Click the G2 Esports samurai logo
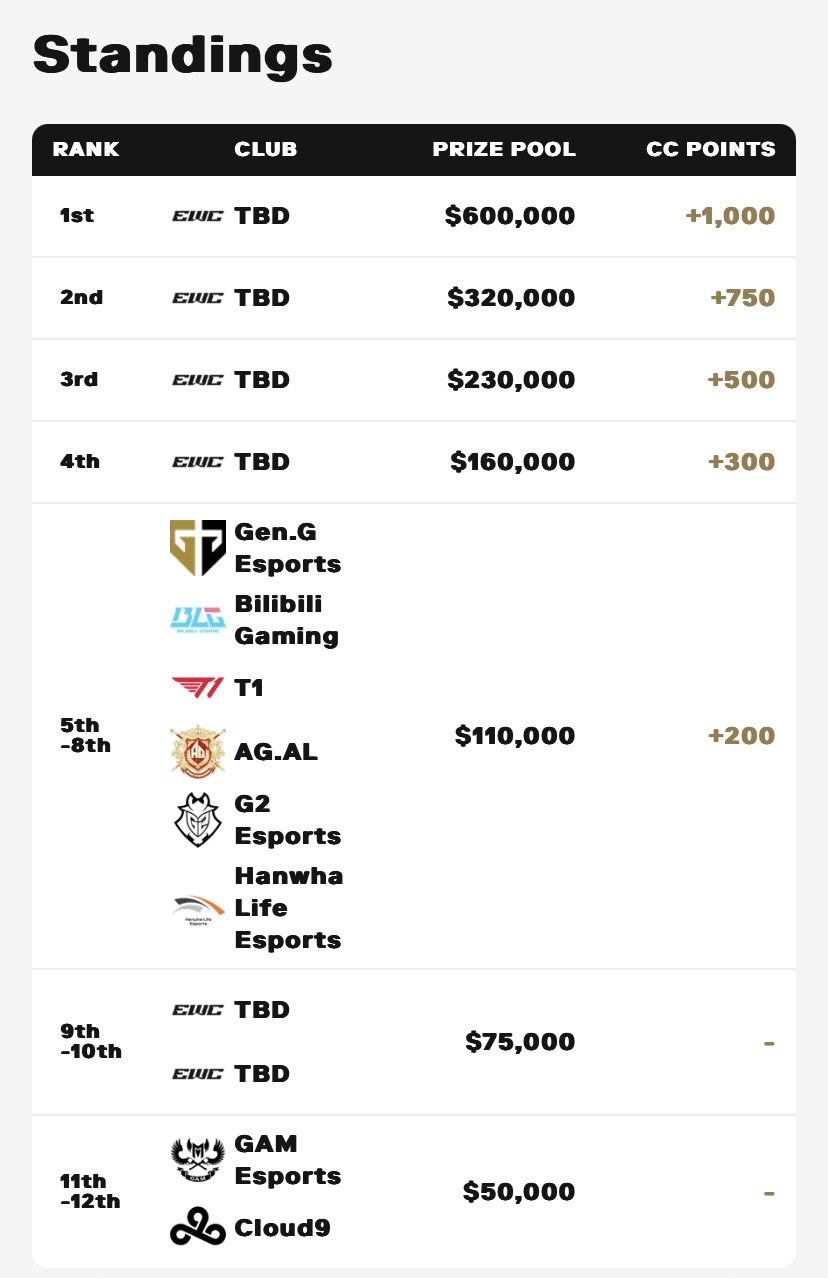 click(197, 820)
